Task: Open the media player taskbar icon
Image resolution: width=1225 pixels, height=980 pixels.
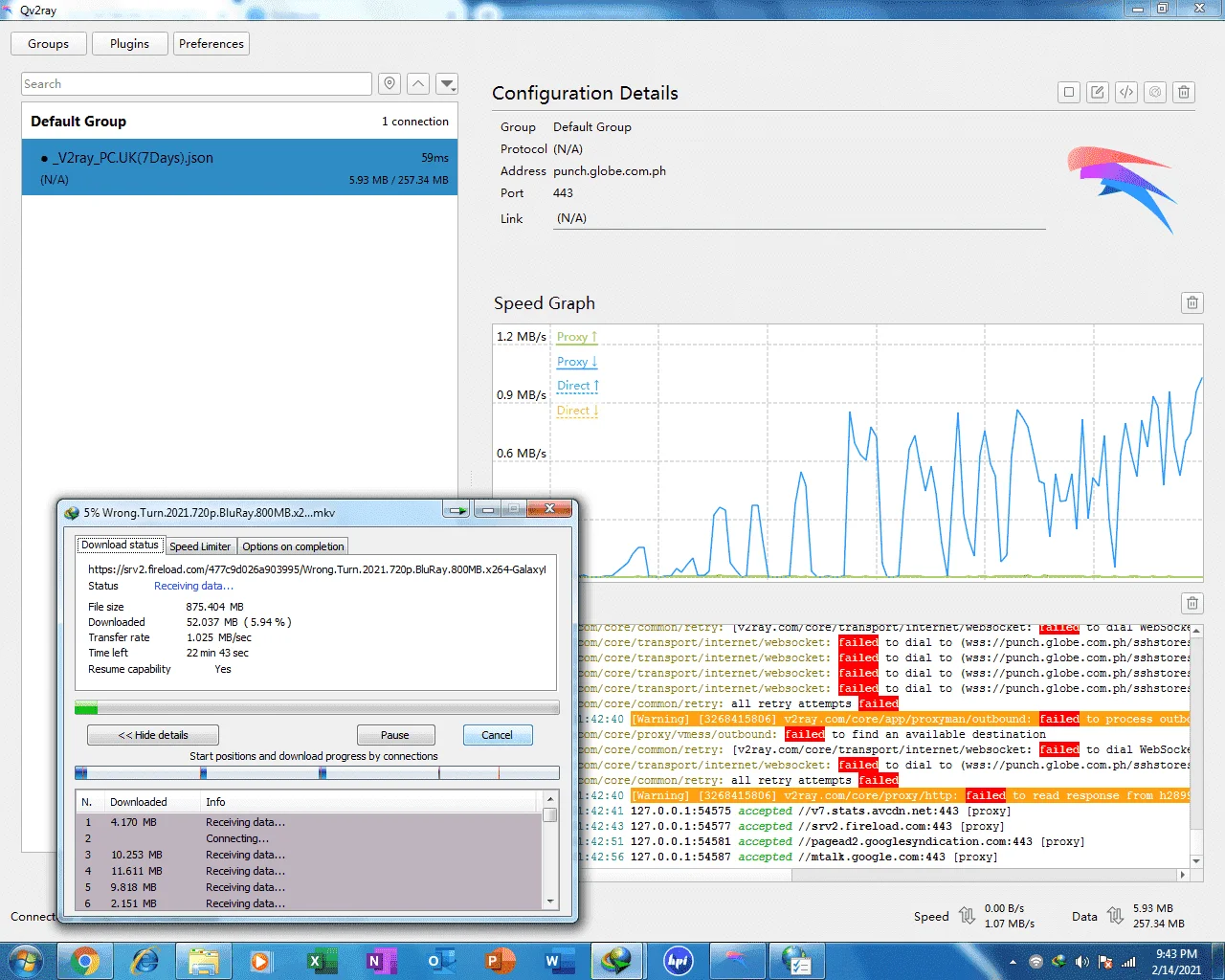Action: pos(261,961)
